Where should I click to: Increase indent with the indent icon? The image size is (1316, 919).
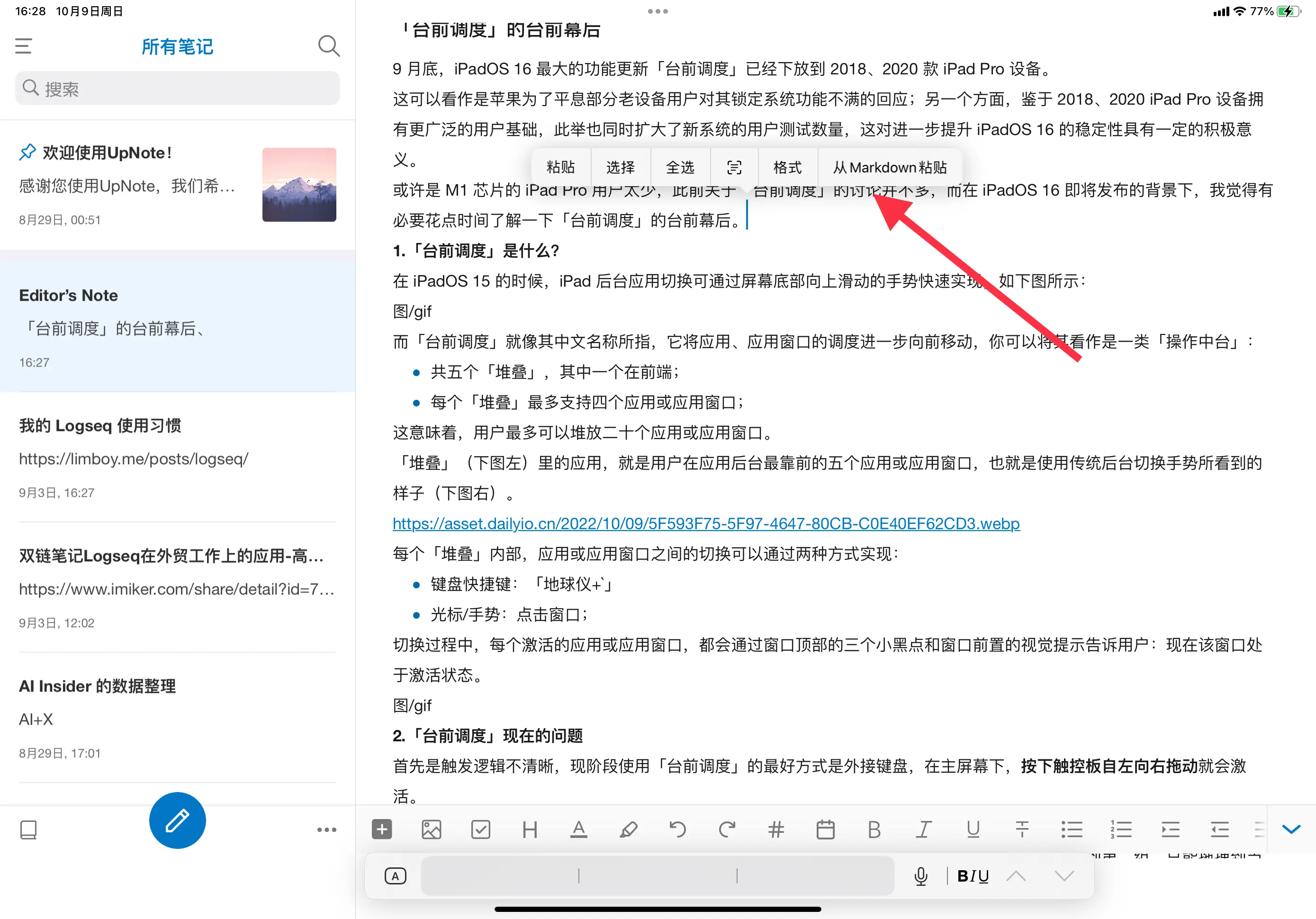coord(1170,829)
